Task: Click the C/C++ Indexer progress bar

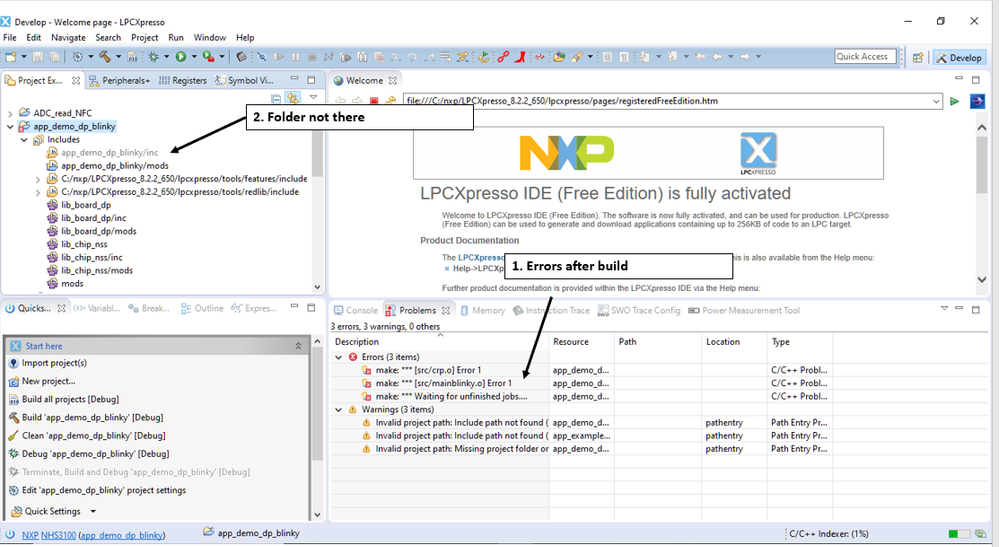Action: (x=959, y=534)
